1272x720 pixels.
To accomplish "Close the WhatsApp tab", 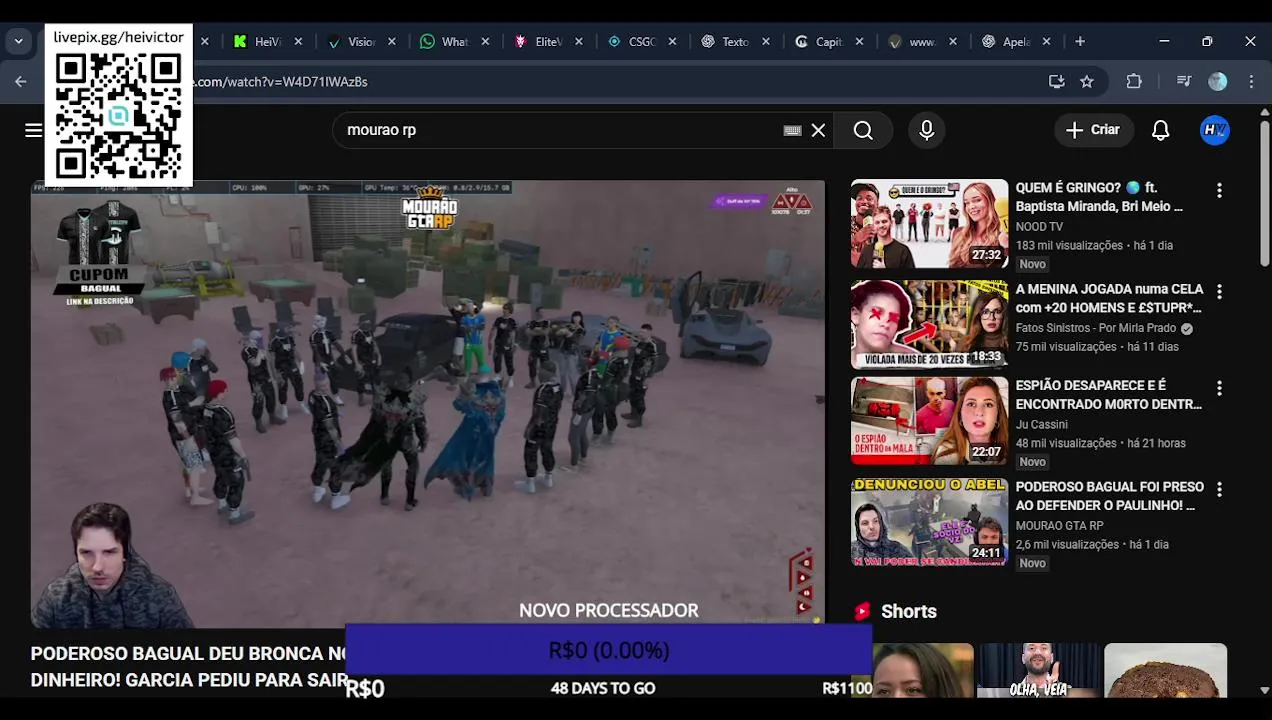I will pyautogui.click(x=485, y=42).
